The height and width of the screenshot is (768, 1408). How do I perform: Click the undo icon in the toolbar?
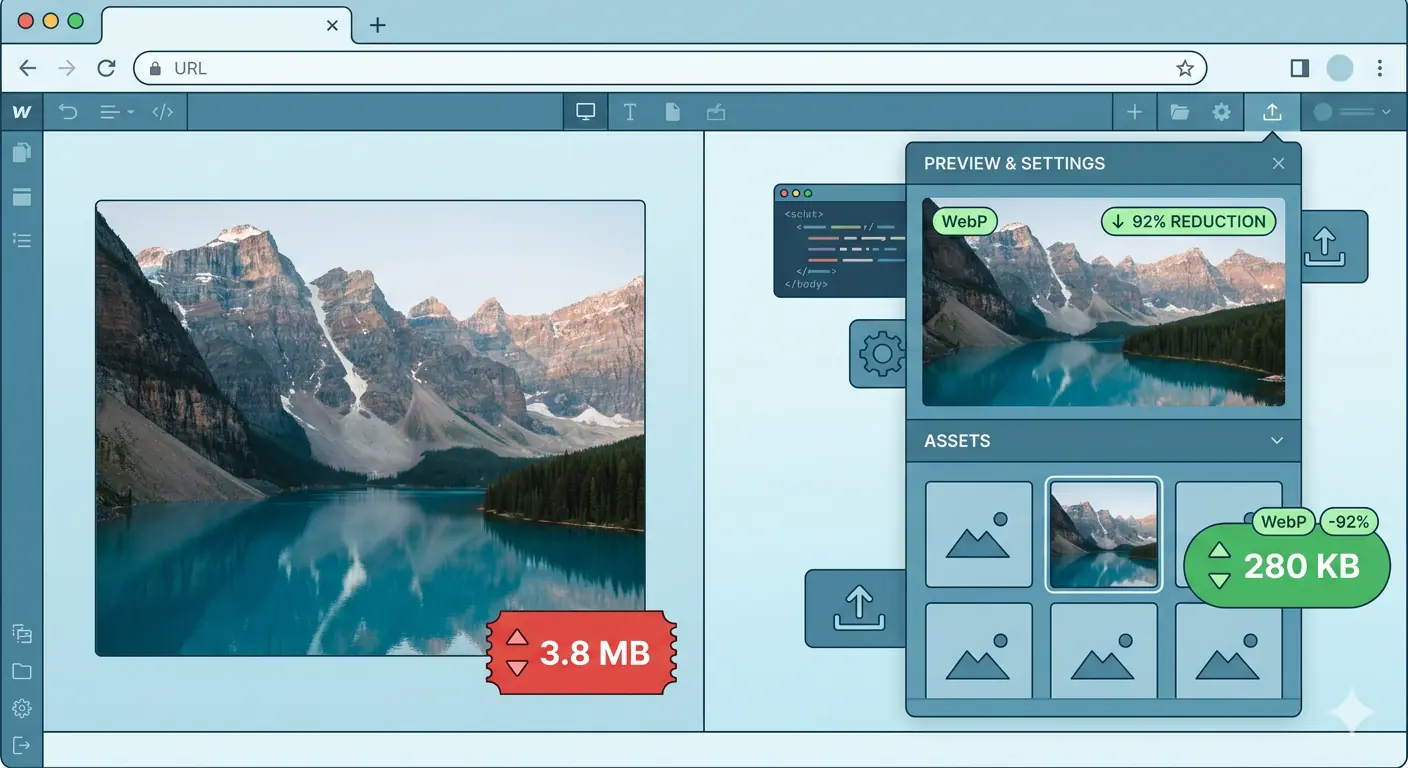[x=68, y=112]
